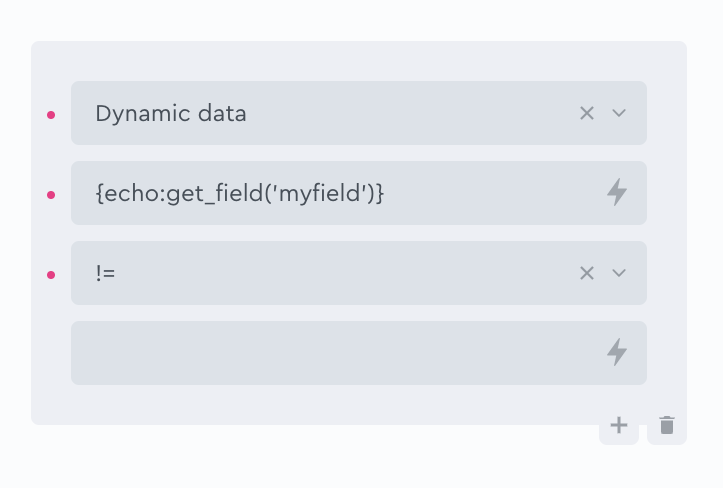Viewport: 723px width, 488px height.
Task: Click pink required dot beside Dynamic data
Action: click(x=51, y=115)
